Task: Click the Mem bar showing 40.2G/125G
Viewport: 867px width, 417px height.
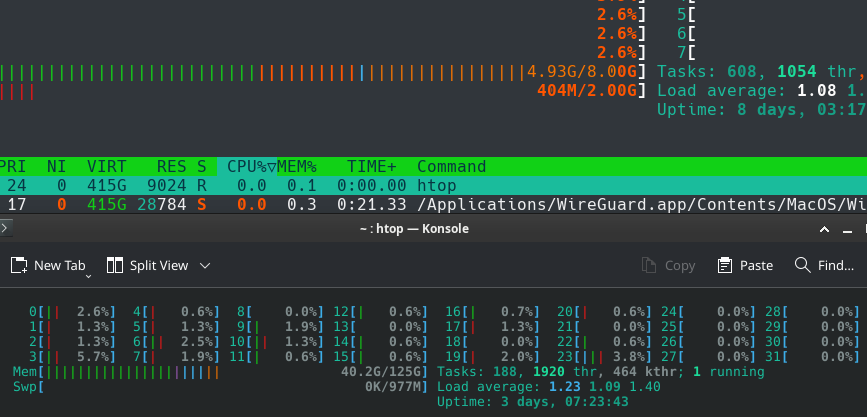Action: click(x=221, y=372)
